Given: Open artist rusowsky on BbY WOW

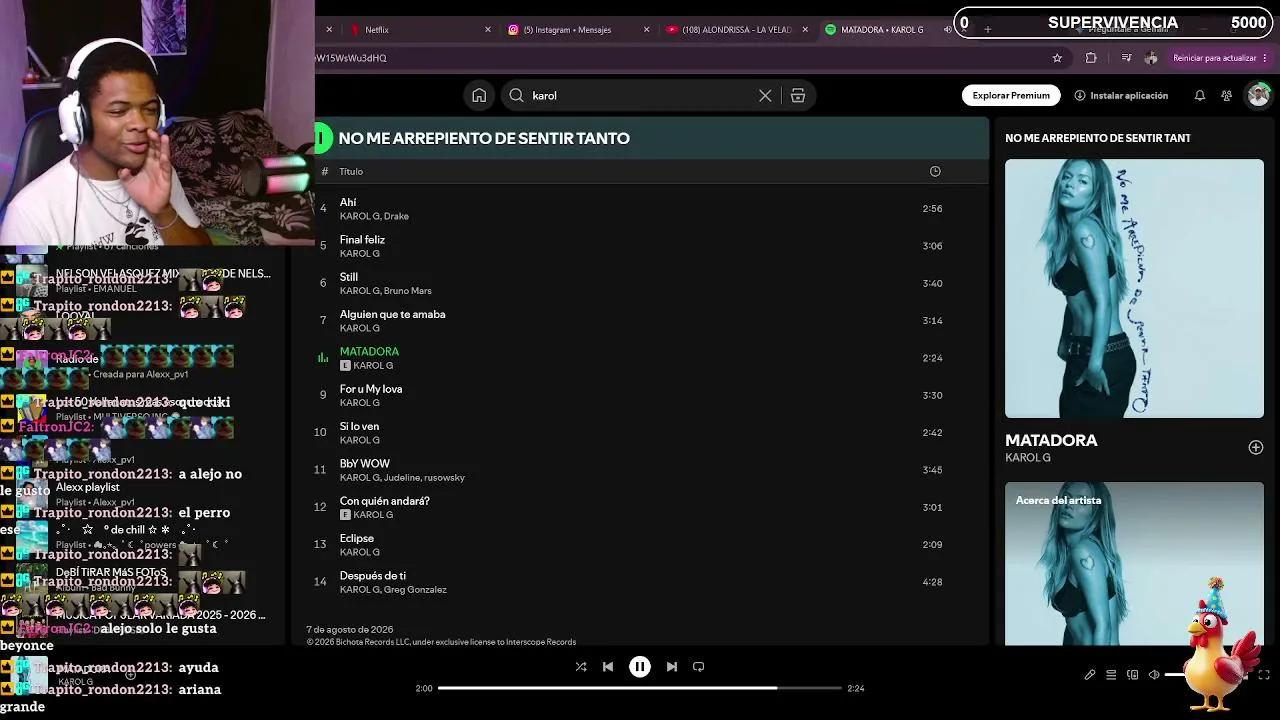Looking at the screenshot, I should [x=445, y=478].
